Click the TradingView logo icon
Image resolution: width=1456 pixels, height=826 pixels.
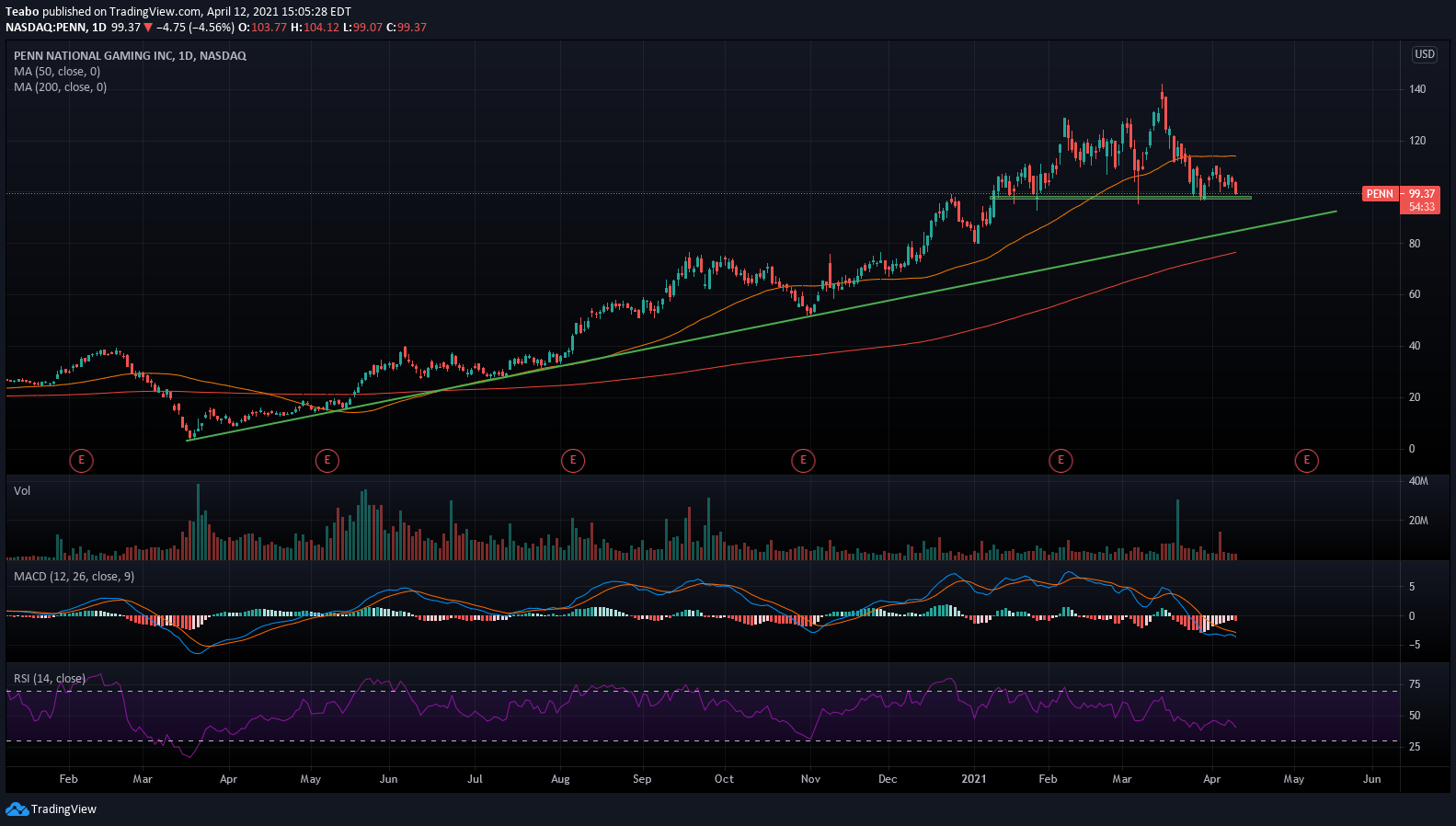(17, 809)
